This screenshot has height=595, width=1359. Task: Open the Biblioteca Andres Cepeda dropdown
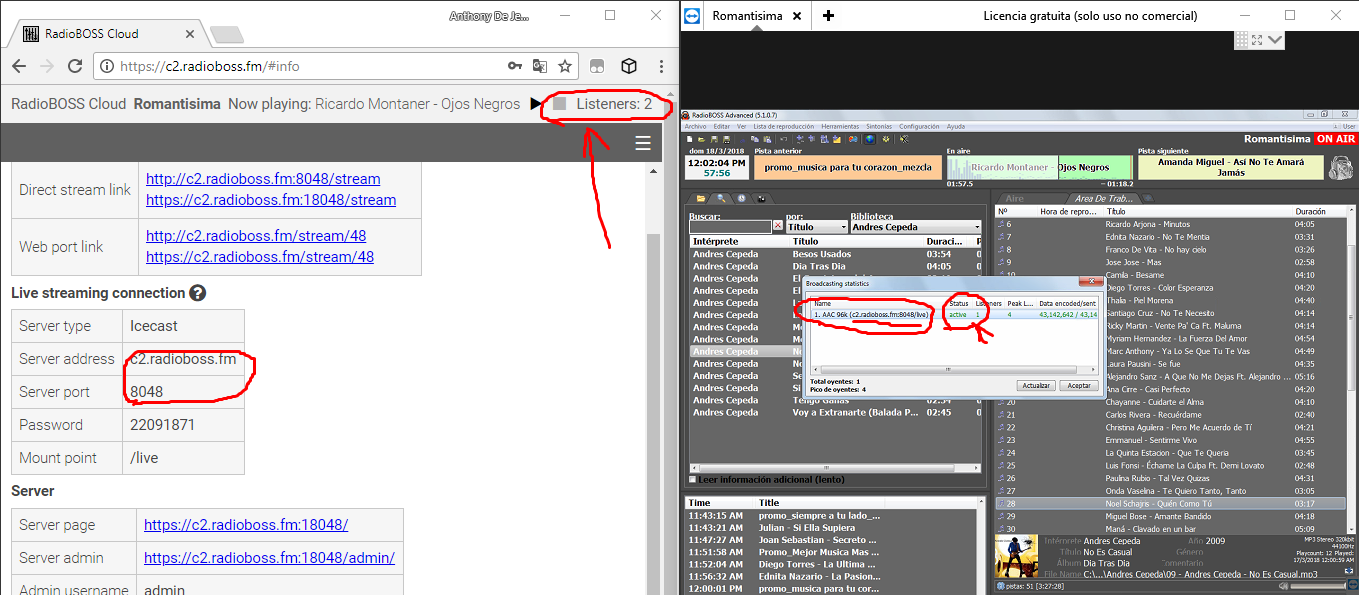916,227
